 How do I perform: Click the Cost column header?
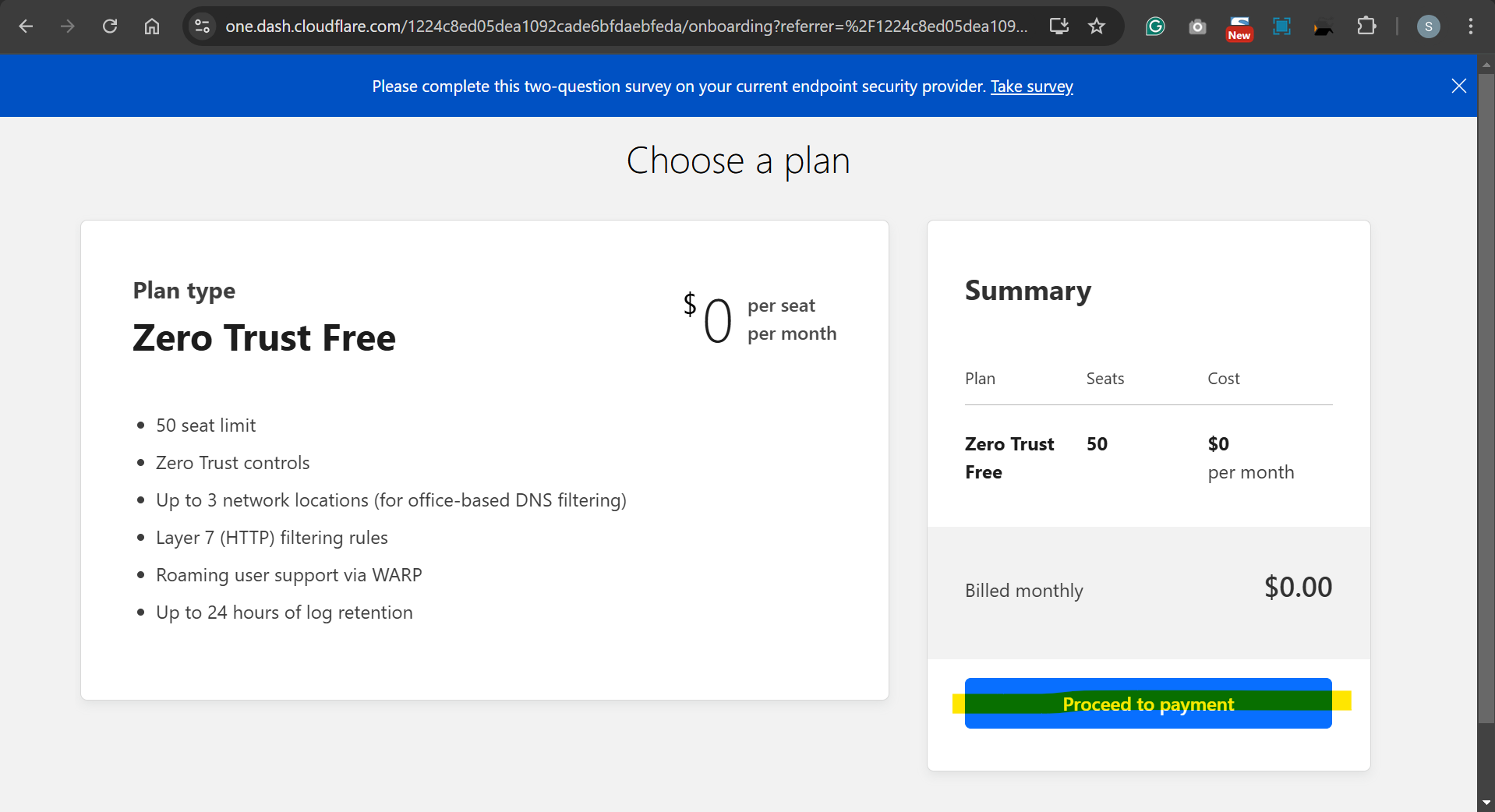[x=1224, y=379]
